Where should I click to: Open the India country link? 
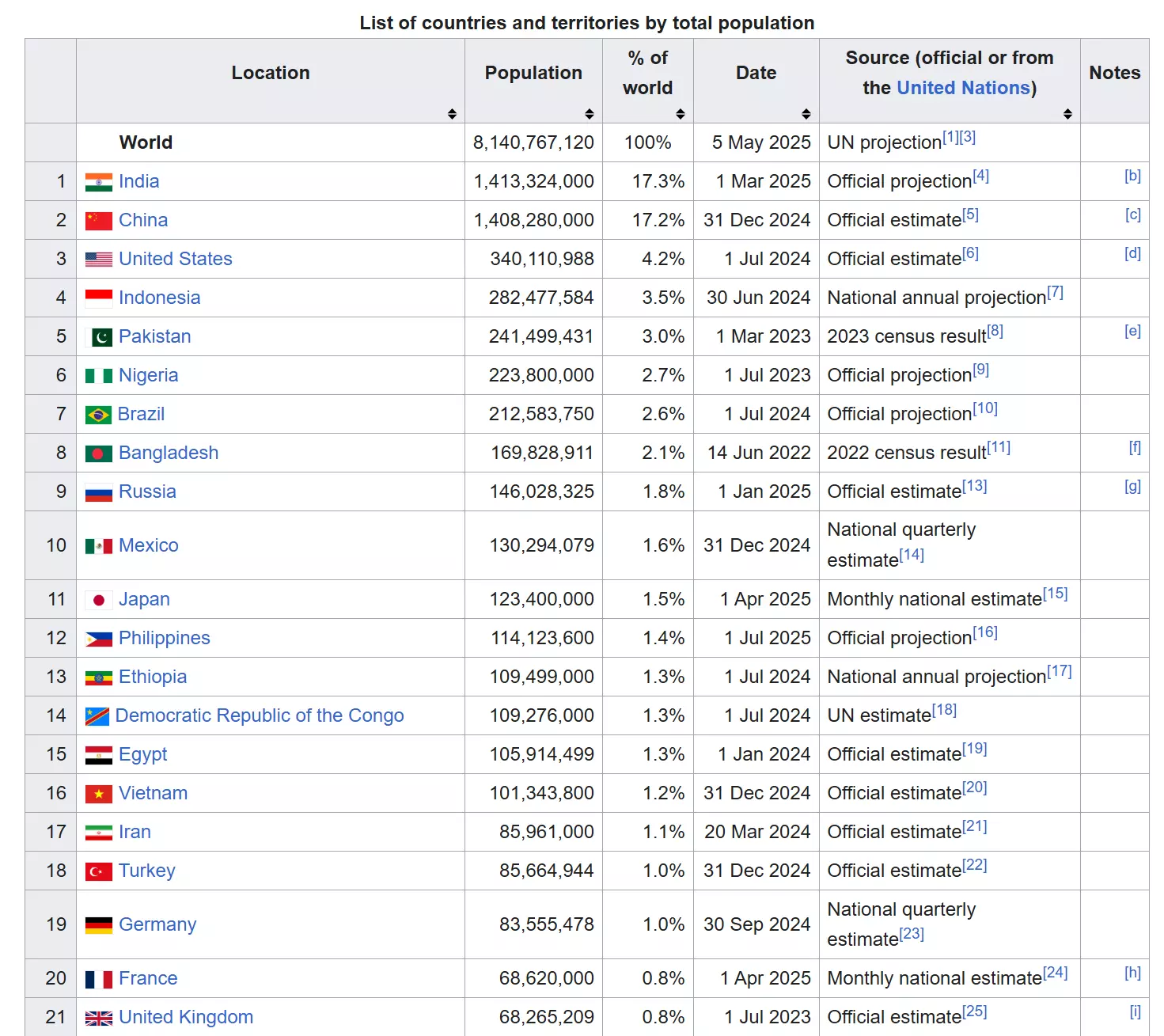[x=139, y=181]
